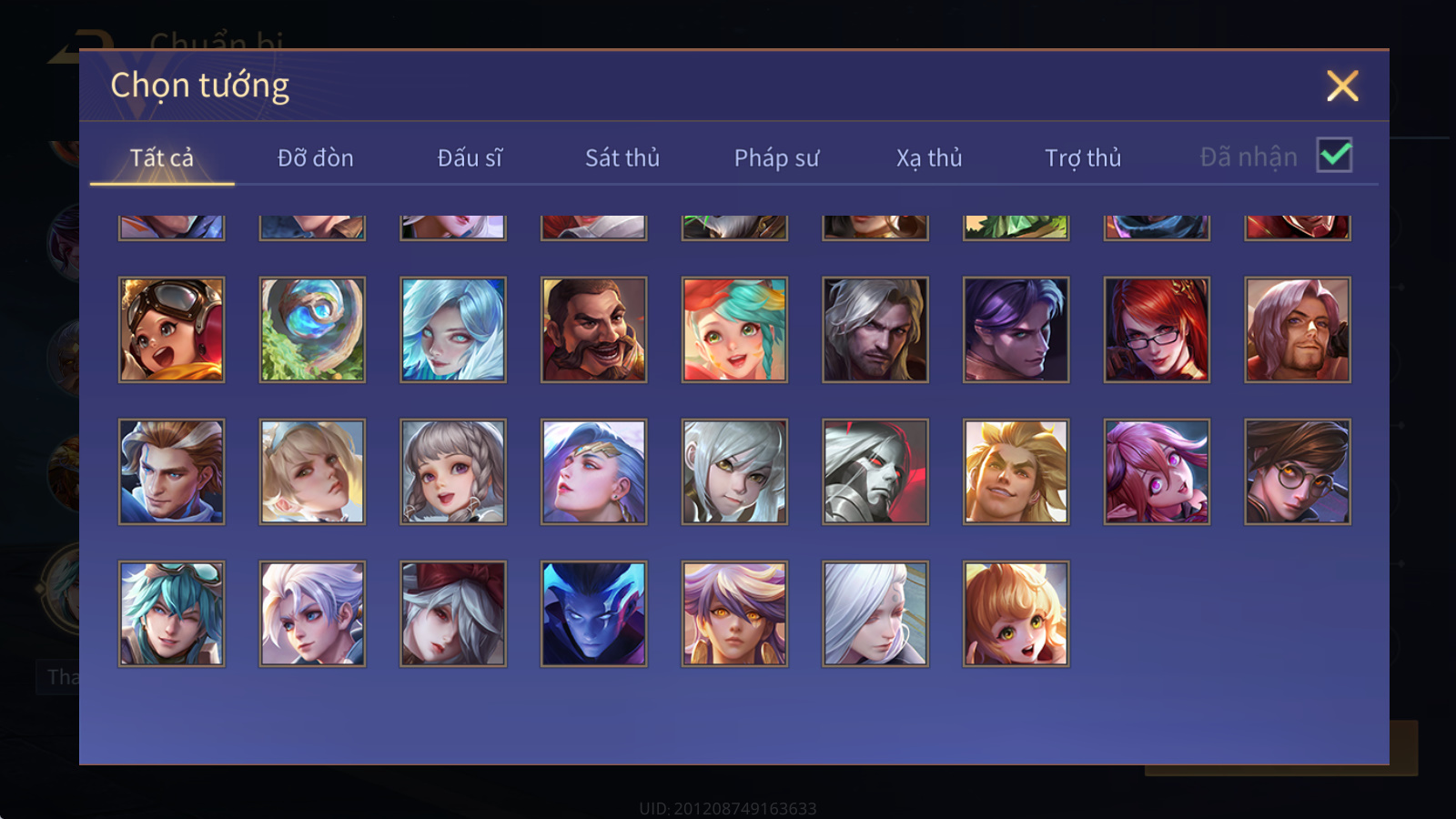This screenshot has height=819, width=1456.
Task: Choose the bearded man with mustache hero
Action: point(593,329)
